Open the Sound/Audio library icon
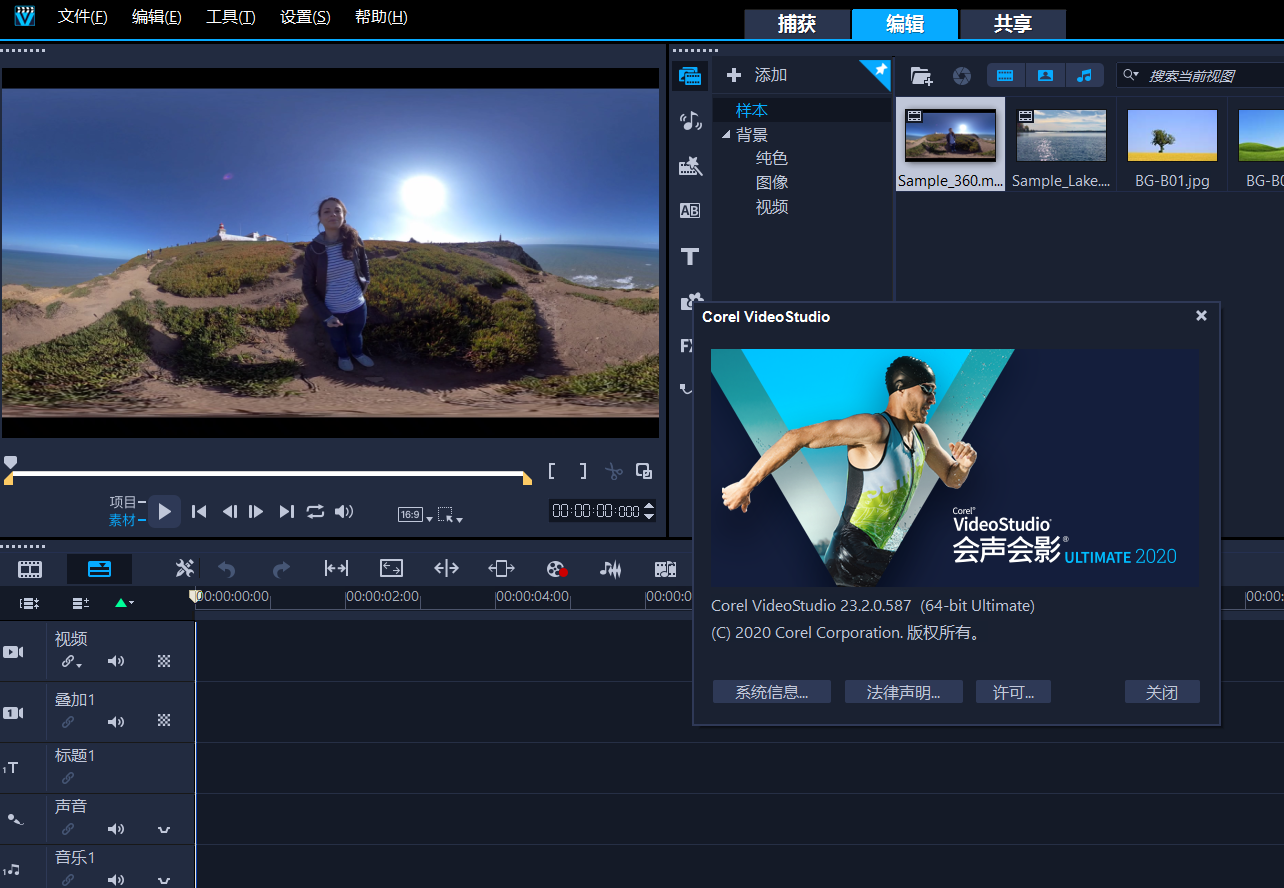This screenshot has height=888, width=1284. click(690, 121)
